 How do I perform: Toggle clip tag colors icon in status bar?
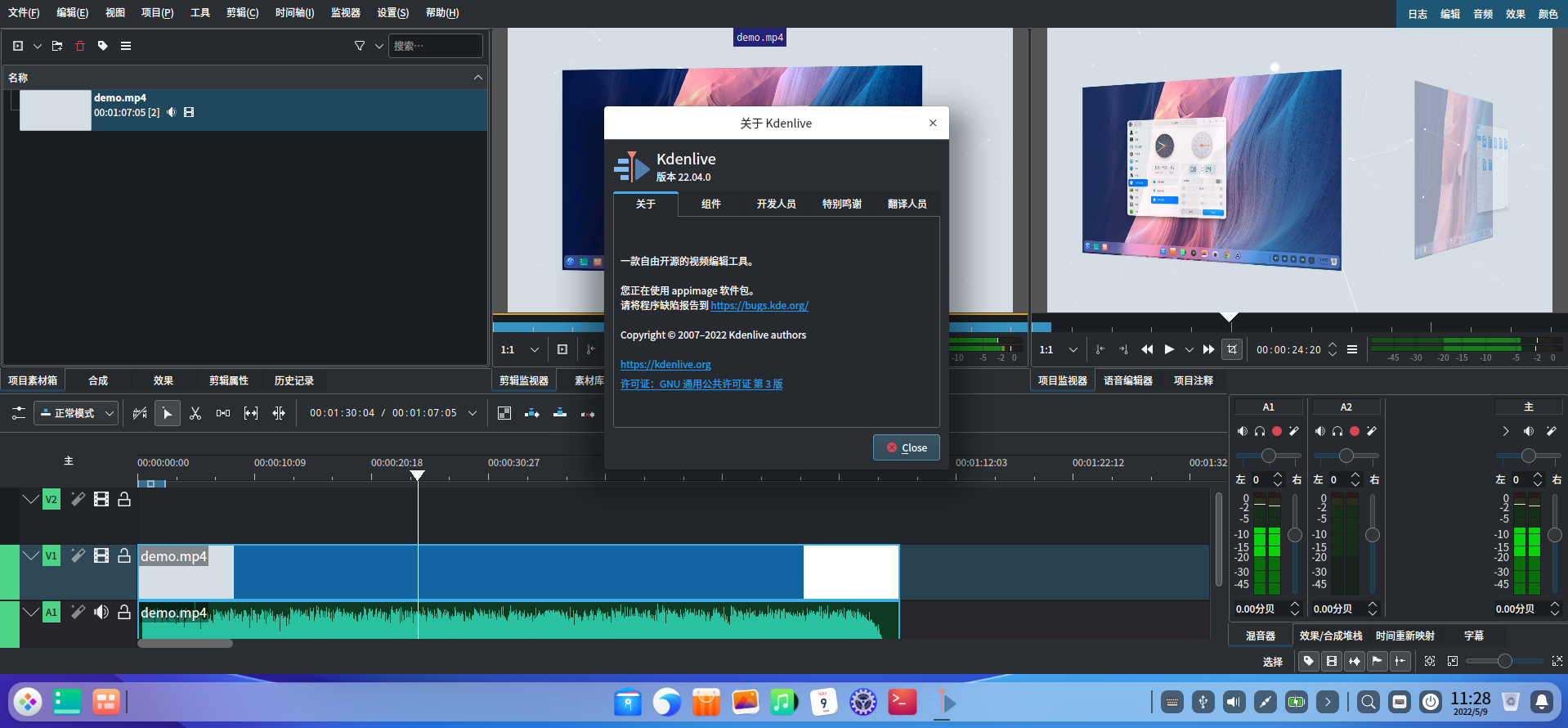pos(1309,661)
